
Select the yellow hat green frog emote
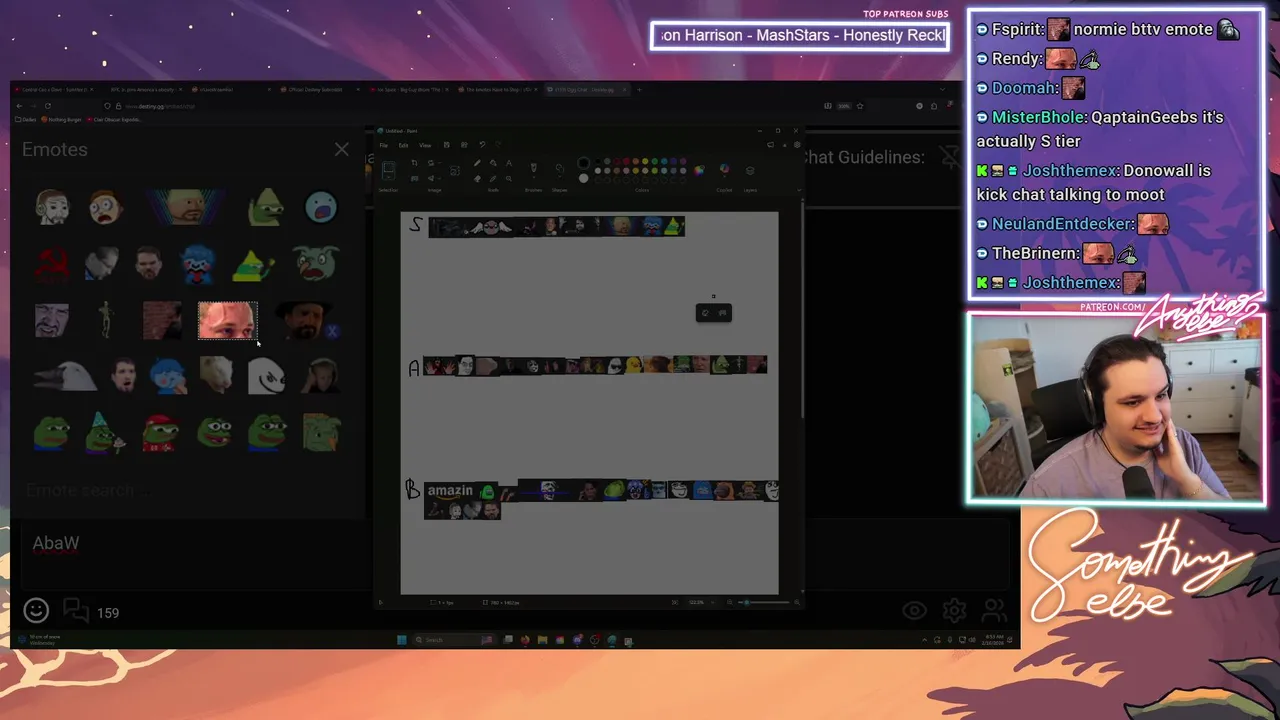(253, 263)
